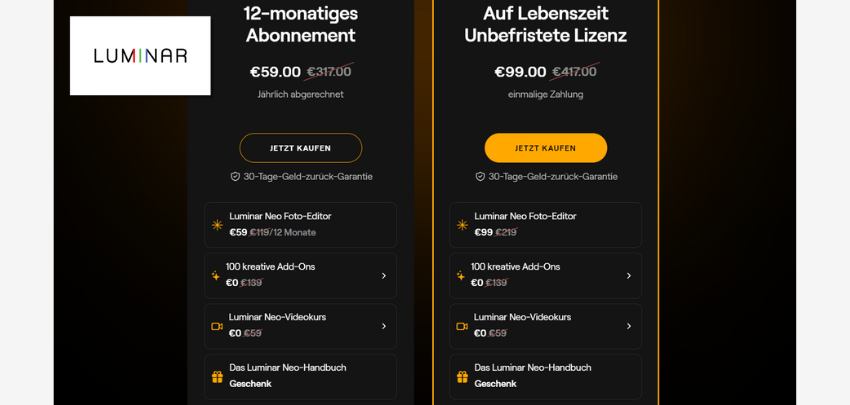The width and height of the screenshot is (850, 405).
Task: Select the 12-monatiges Abonnement heading
Action: 300,24
